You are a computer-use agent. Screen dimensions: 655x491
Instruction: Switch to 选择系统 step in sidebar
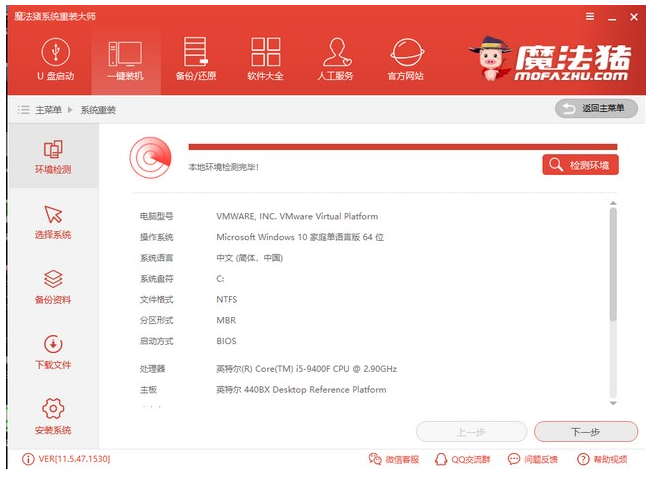point(53,222)
